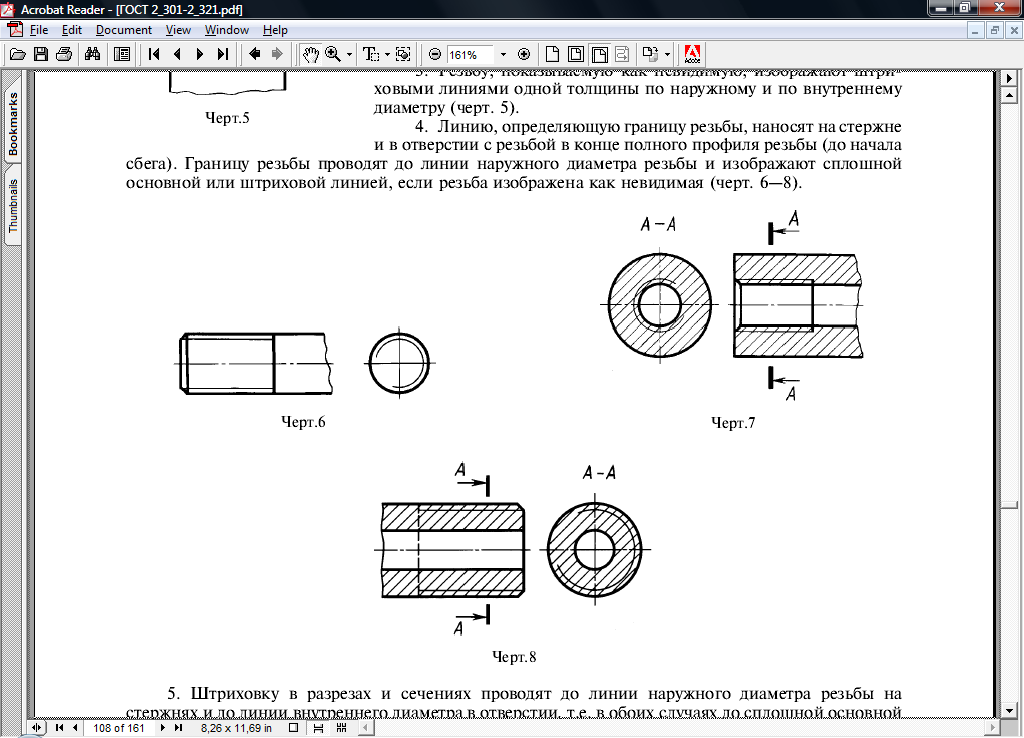Go to Previous Page in top toolbar
Viewport: 1024px width, 738px height.
[177, 54]
